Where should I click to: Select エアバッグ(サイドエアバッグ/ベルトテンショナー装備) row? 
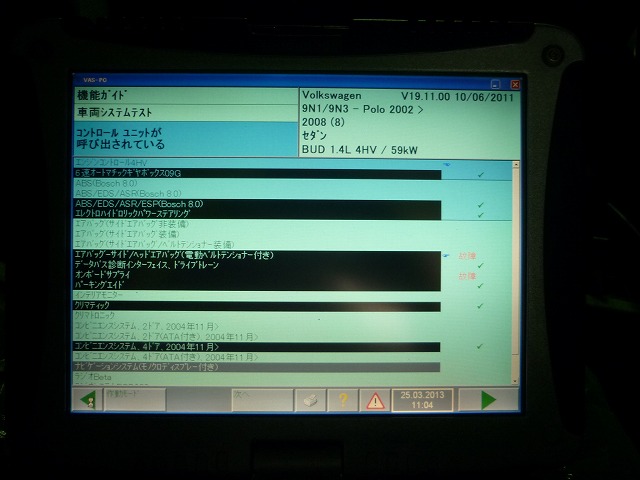(257, 244)
